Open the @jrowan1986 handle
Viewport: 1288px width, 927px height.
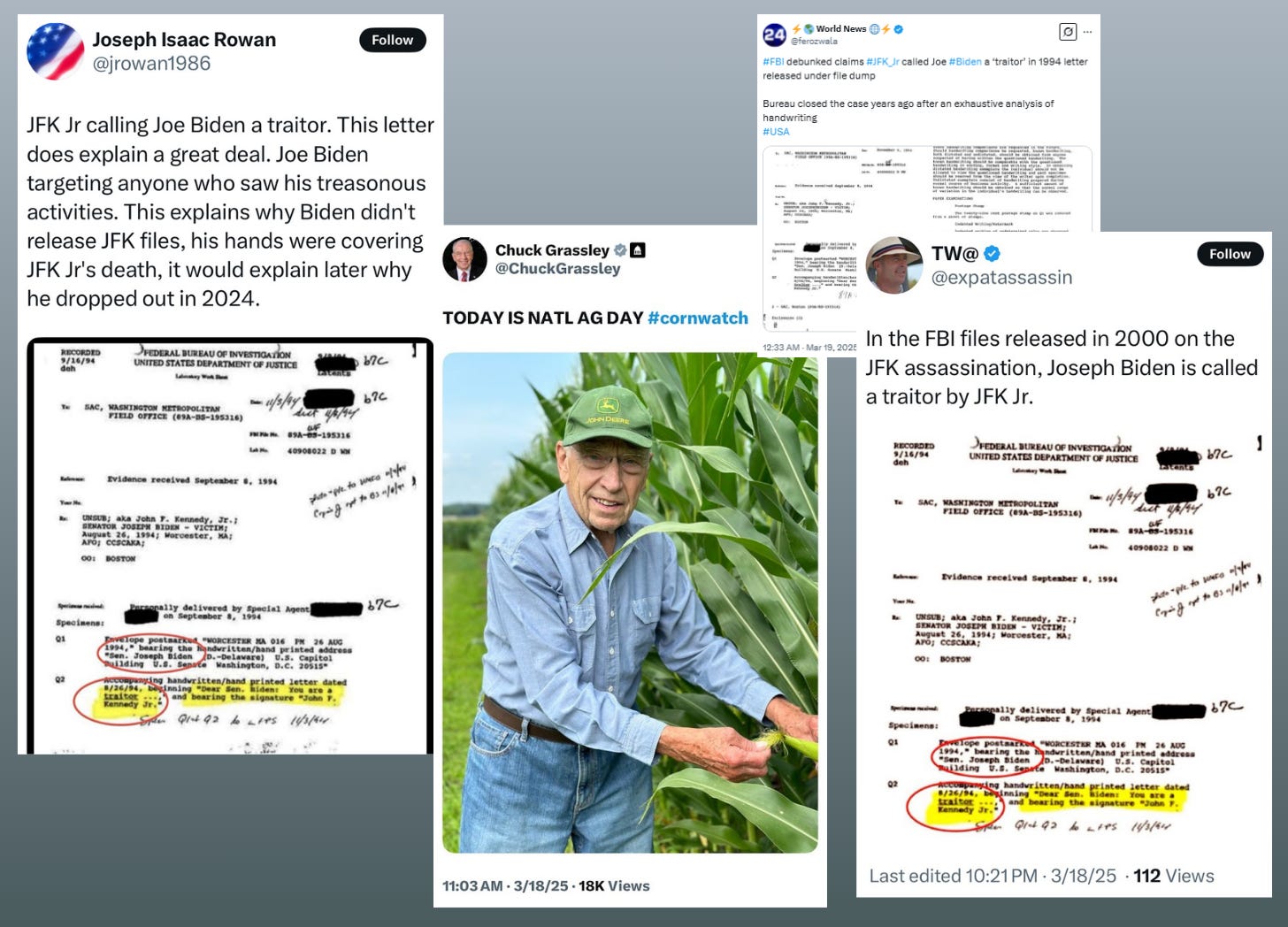pyautogui.click(x=151, y=64)
